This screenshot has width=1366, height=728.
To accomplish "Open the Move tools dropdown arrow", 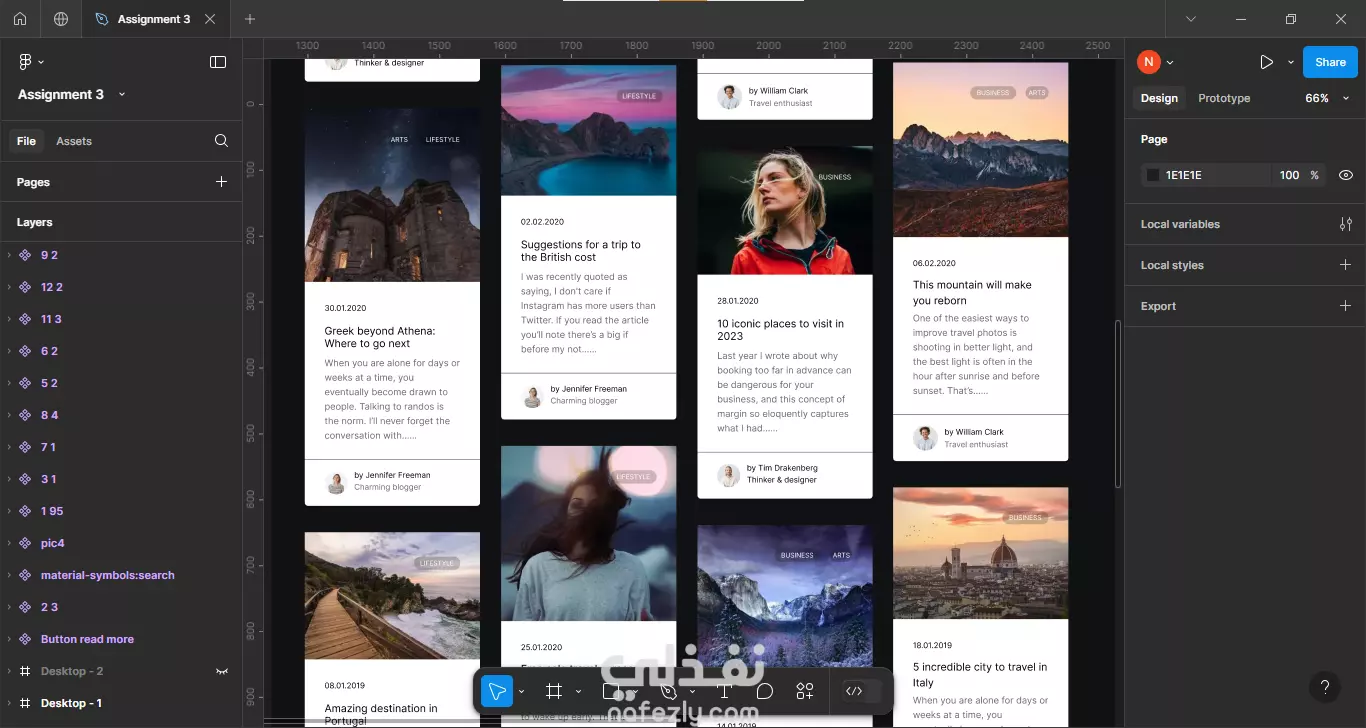I will click(521, 692).
